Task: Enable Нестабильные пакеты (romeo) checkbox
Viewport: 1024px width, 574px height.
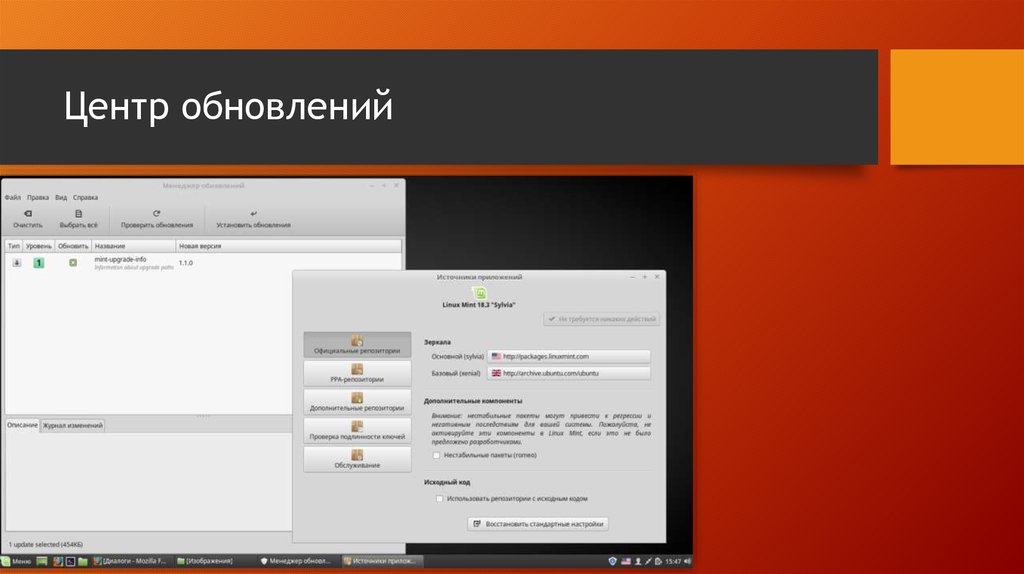Action: [x=436, y=455]
